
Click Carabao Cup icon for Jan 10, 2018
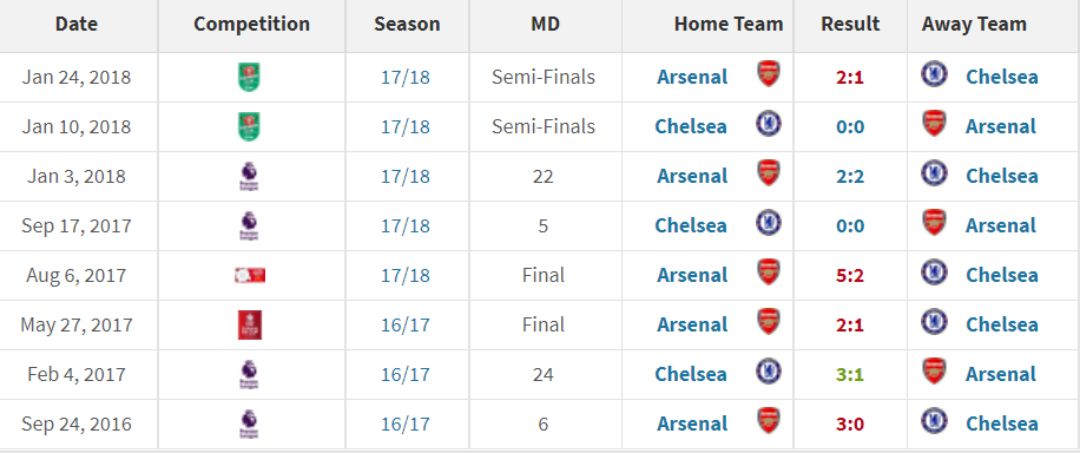pyautogui.click(x=249, y=127)
